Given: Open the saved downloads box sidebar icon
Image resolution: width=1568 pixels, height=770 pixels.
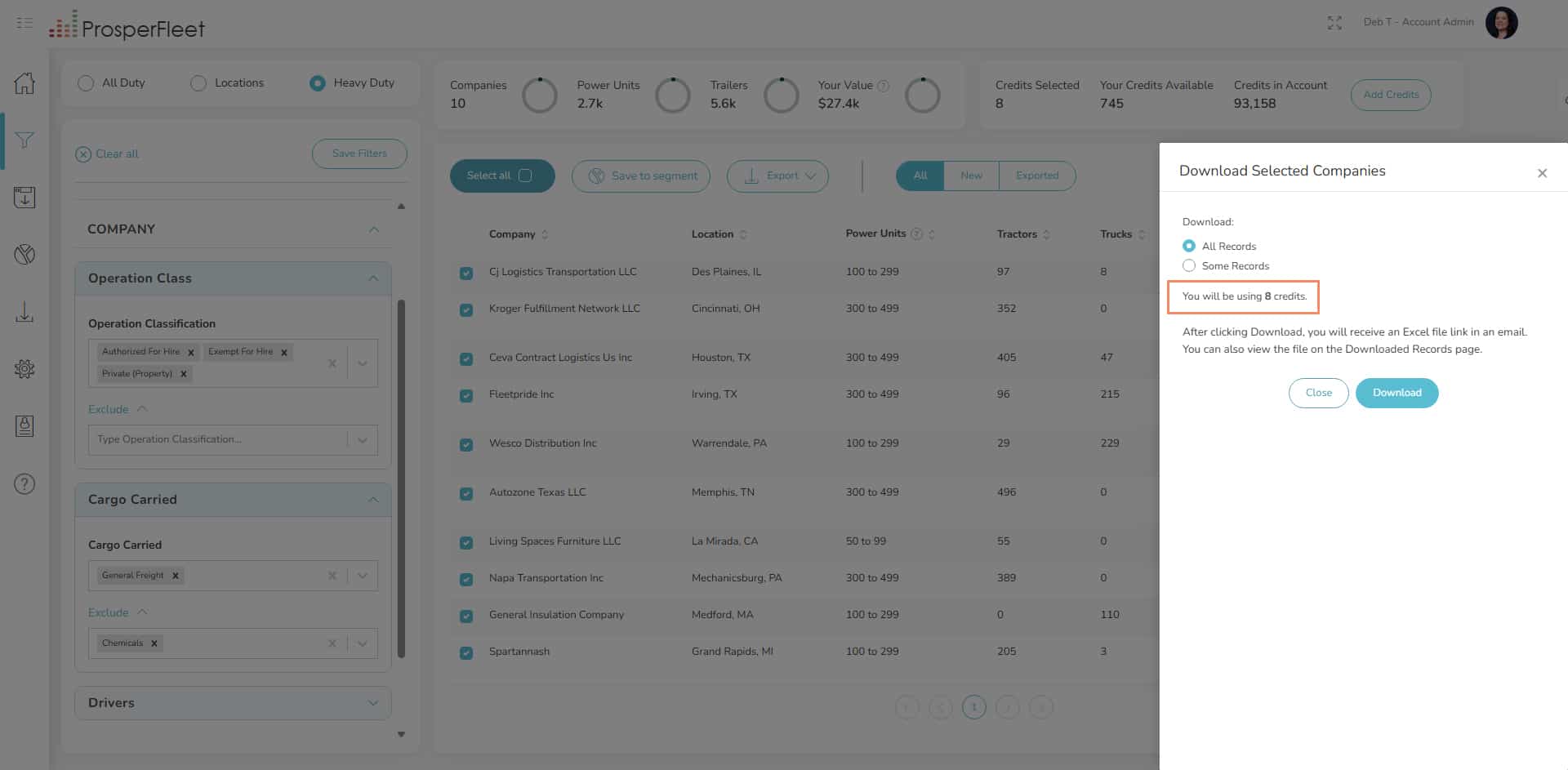Looking at the screenshot, I should coord(24,197).
